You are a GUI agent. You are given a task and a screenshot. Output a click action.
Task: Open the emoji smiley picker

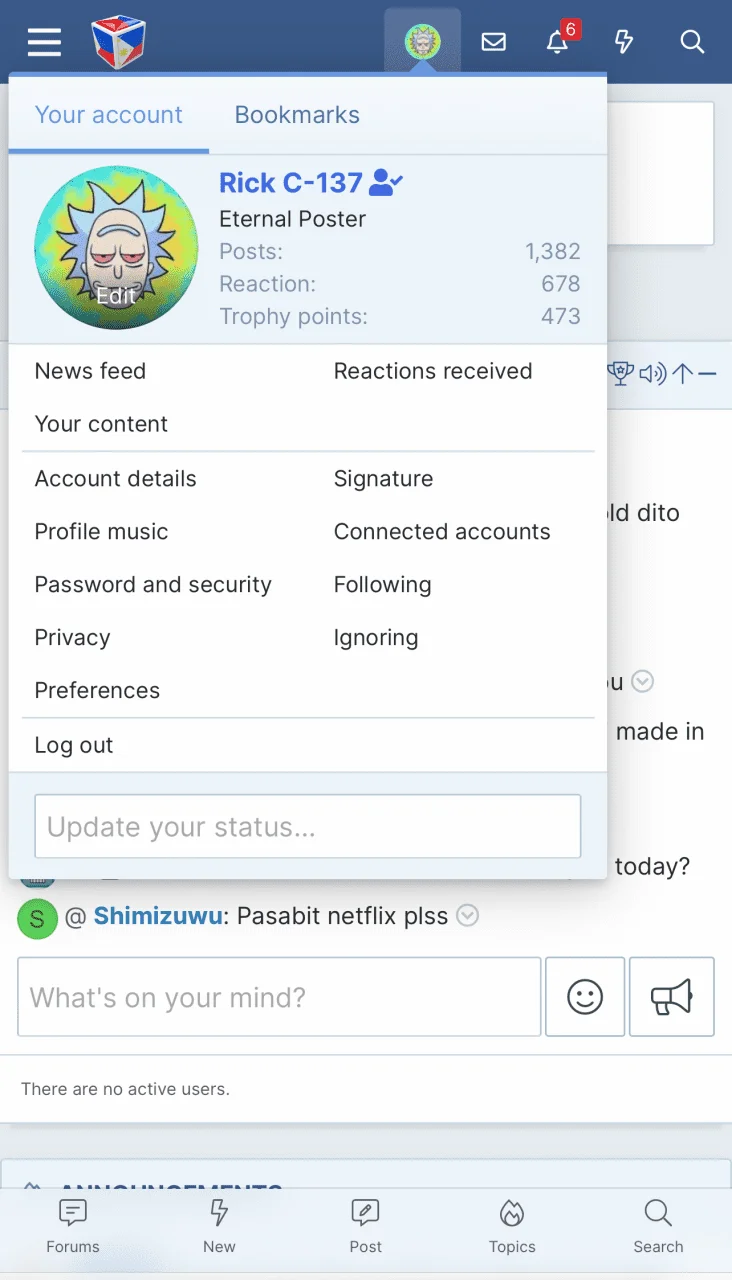point(585,996)
